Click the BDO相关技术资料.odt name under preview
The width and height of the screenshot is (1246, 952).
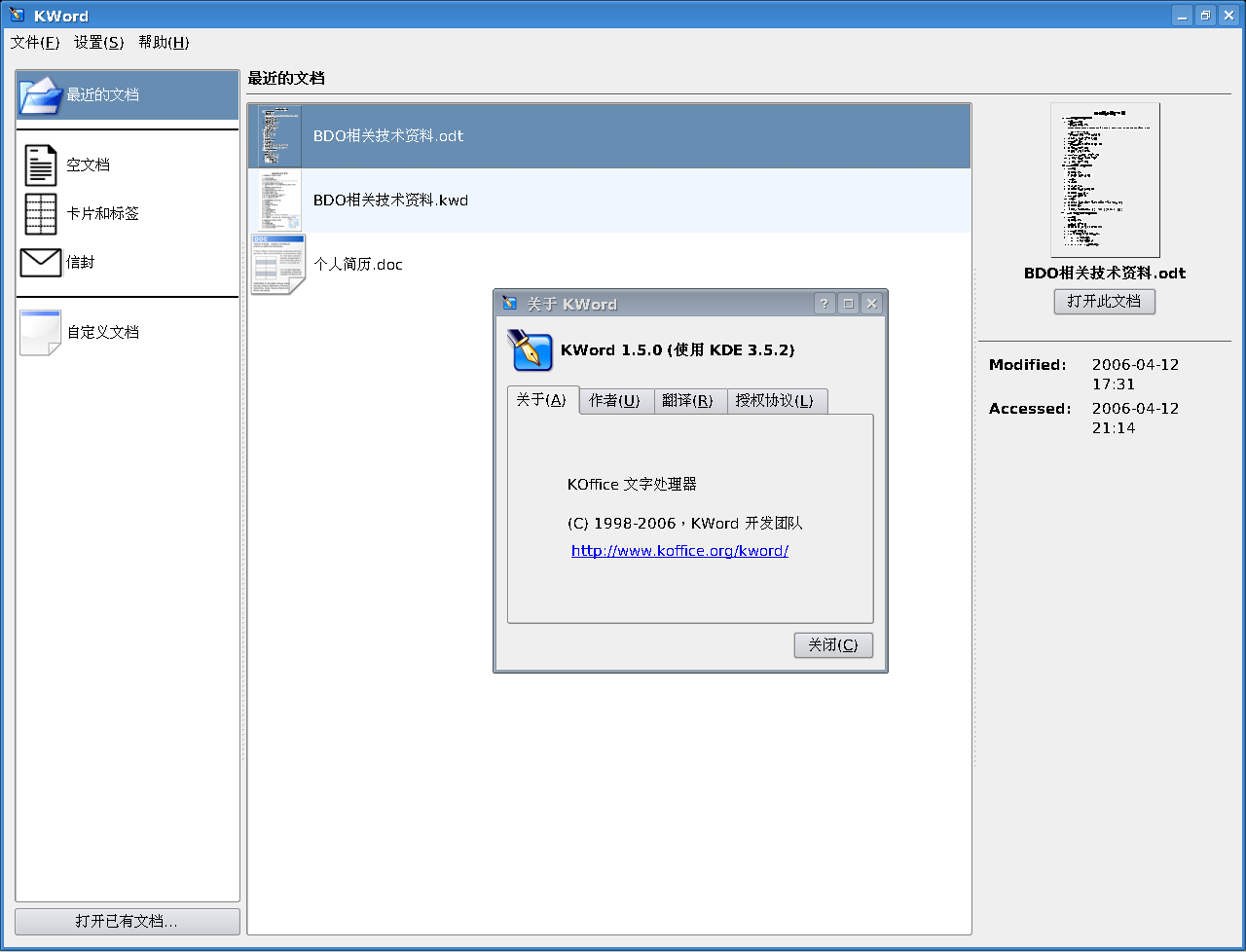1105,274
